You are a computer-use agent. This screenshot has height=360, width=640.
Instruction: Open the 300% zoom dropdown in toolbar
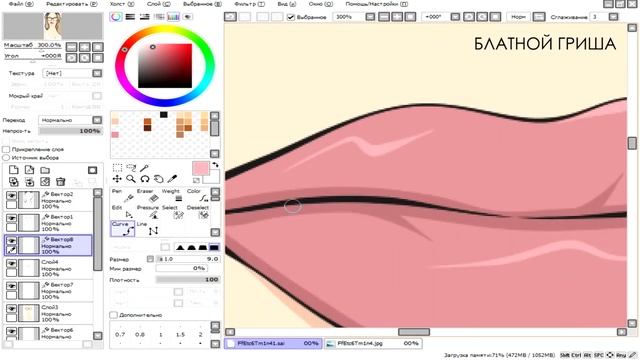(x=370, y=17)
